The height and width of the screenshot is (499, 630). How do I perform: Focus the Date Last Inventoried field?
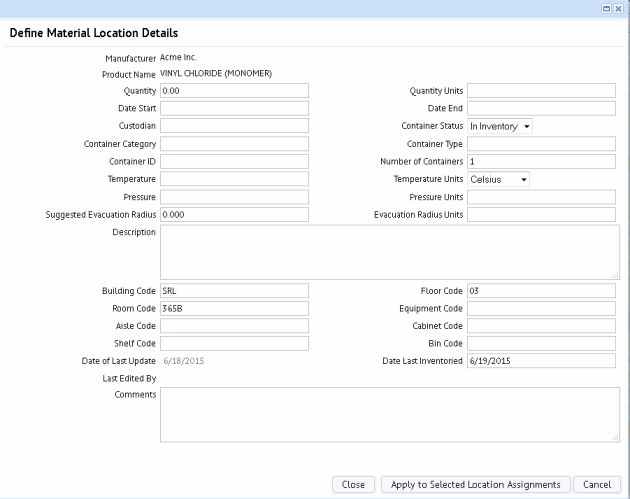(541, 361)
